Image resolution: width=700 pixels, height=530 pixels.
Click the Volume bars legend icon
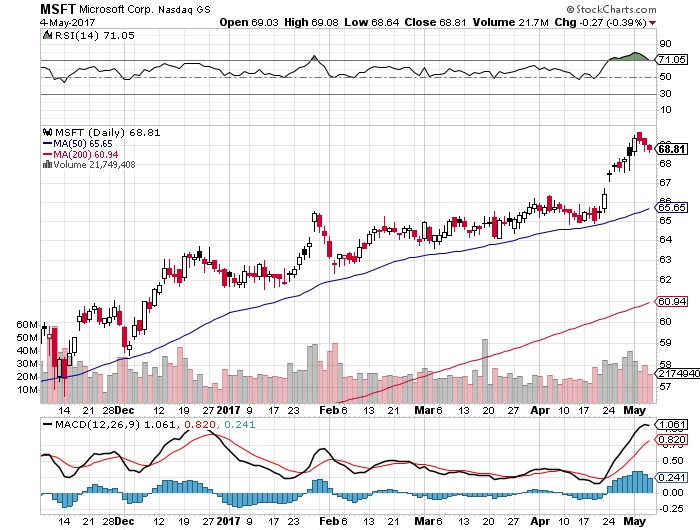pyautogui.click(x=47, y=165)
